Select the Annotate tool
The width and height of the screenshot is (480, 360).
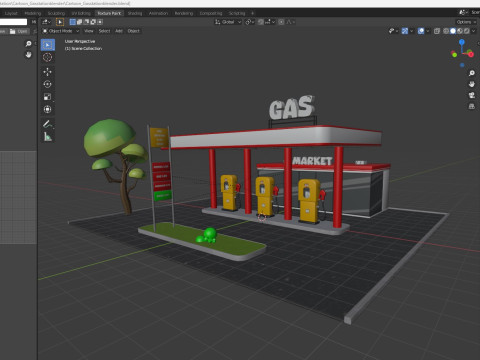point(48,124)
